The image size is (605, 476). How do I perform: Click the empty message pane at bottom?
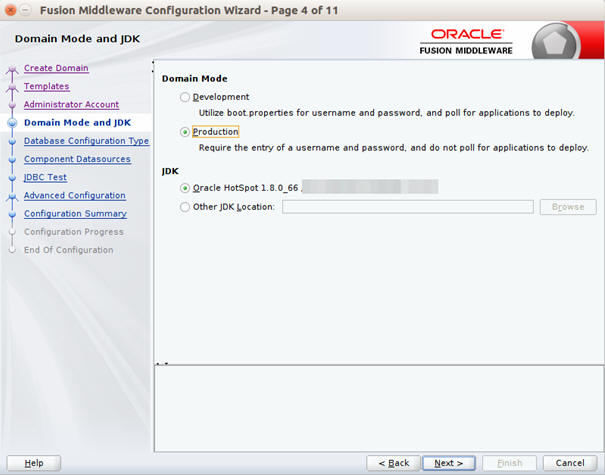point(379,409)
